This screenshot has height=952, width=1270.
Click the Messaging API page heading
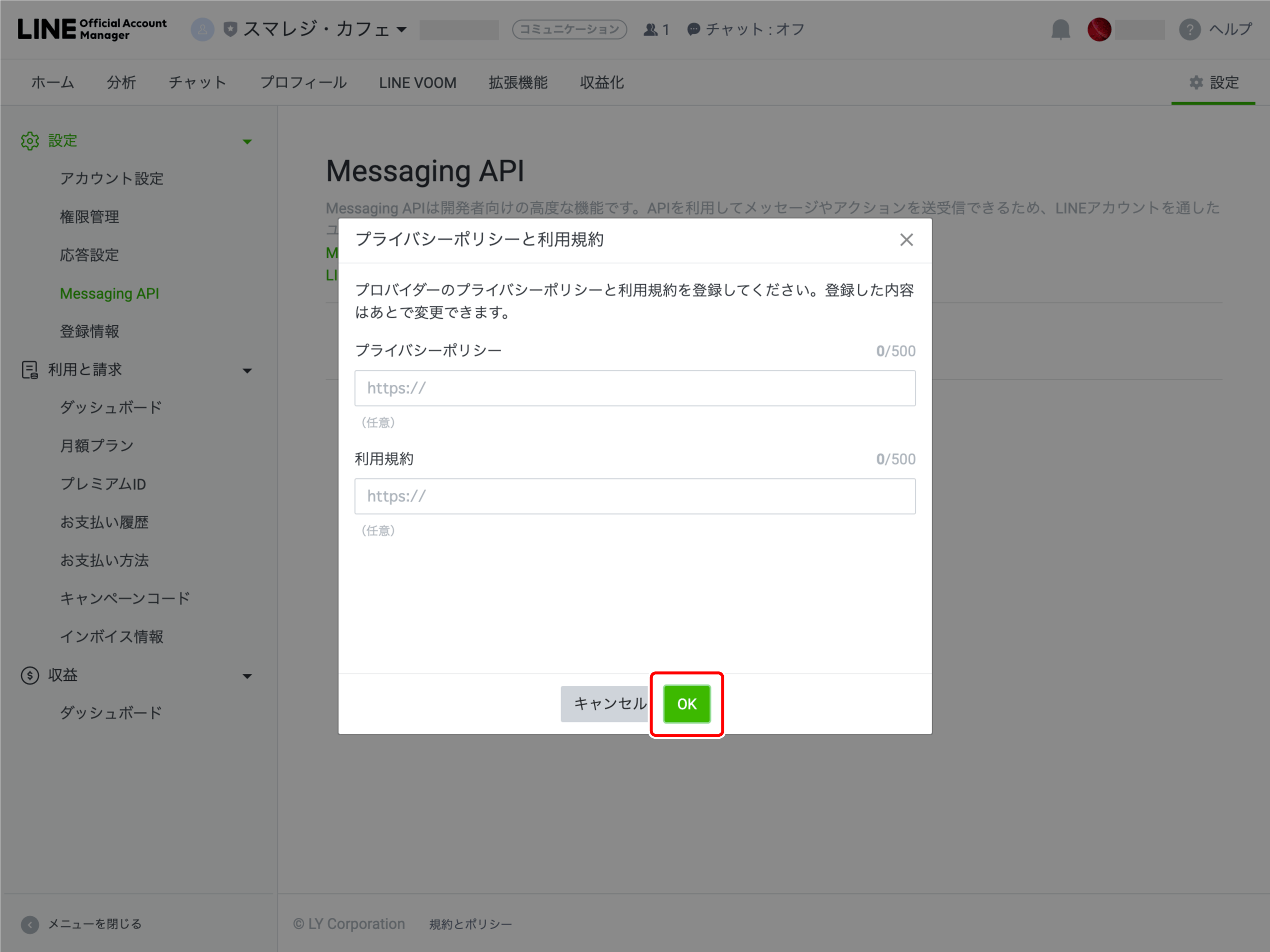click(x=425, y=171)
